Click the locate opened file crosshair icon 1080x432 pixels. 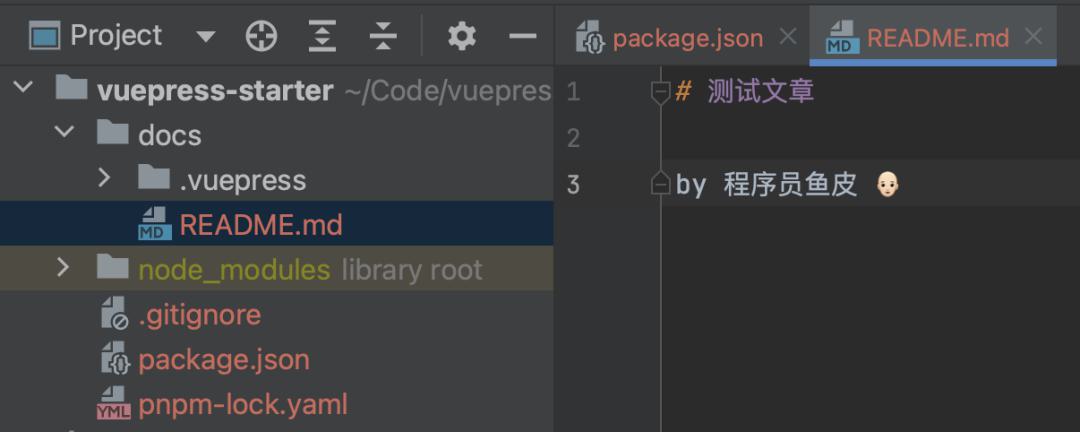coord(262,36)
